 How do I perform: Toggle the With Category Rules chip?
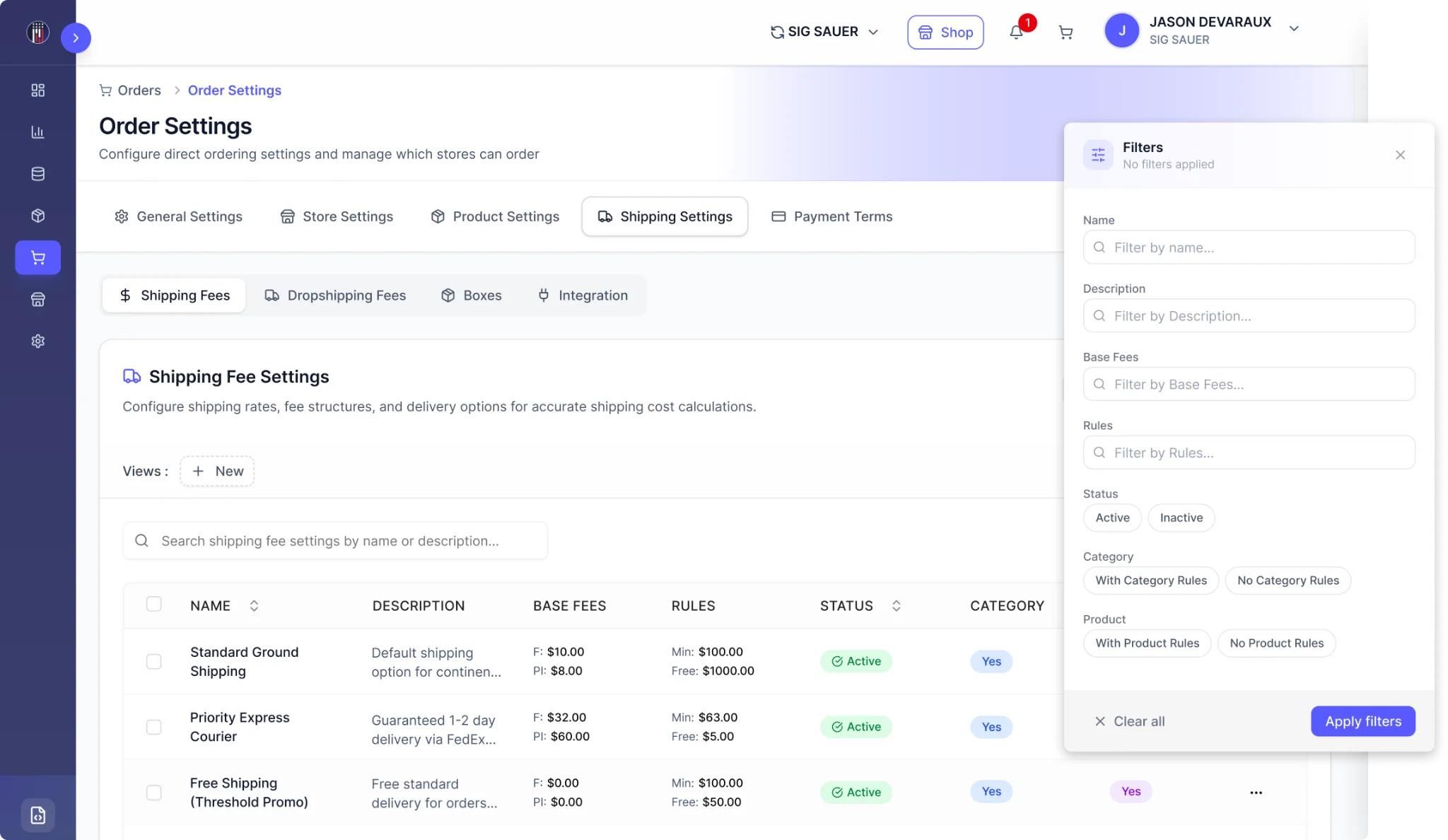coord(1151,581)
